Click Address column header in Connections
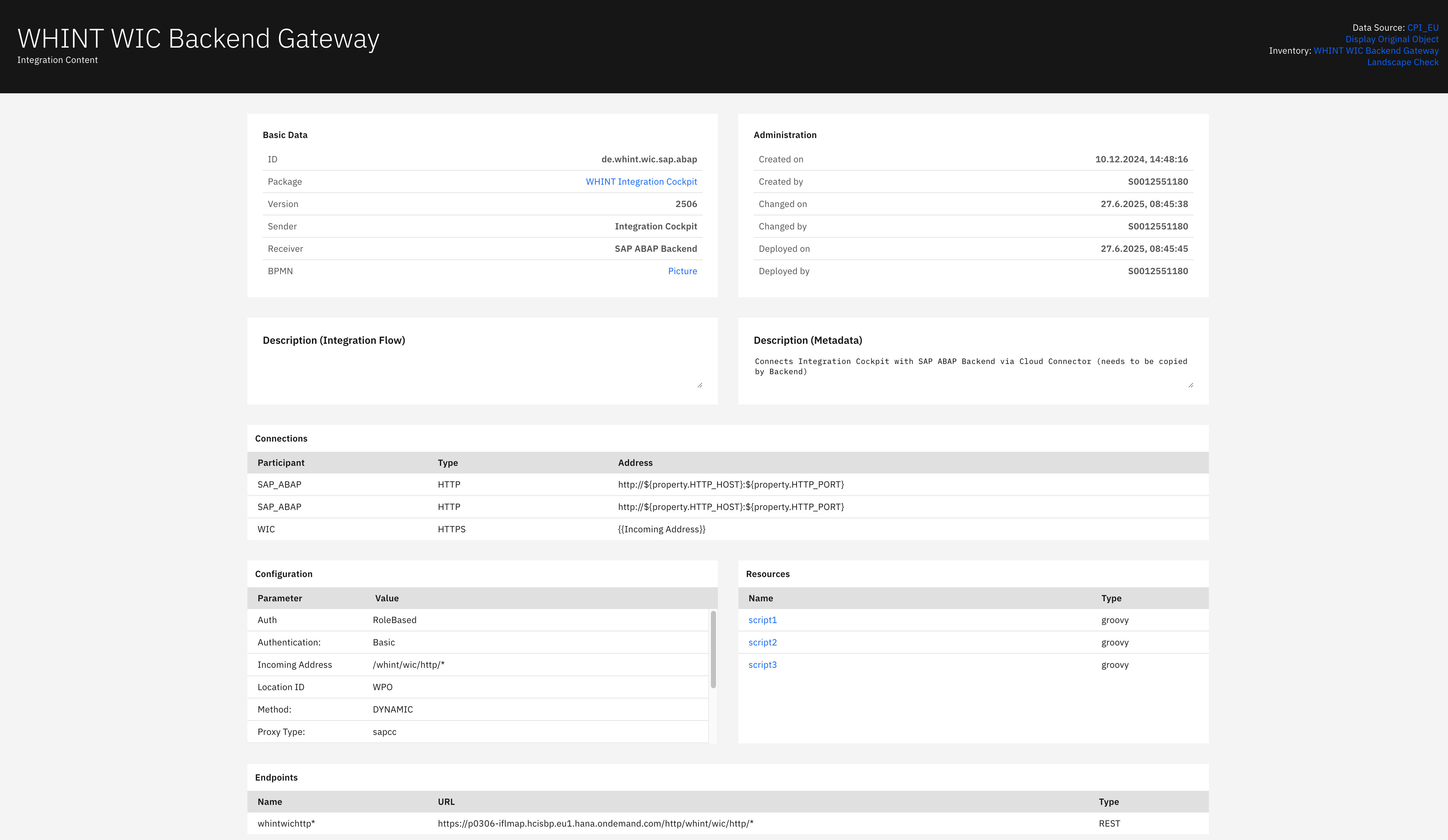The height and width of the screenshot is (840, 1448). [x=635, y=463]
